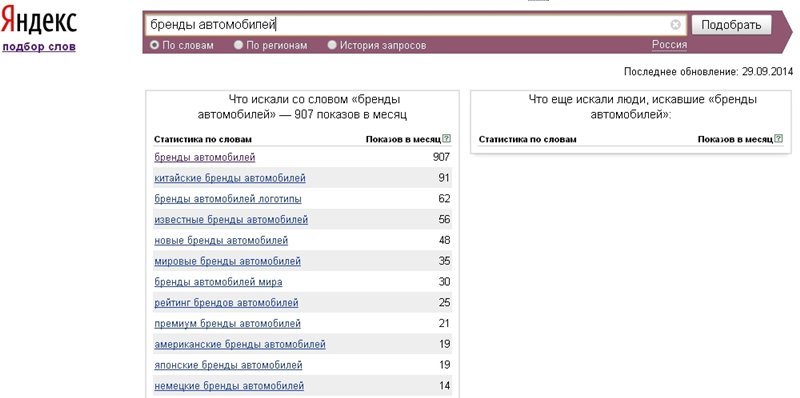Image resolution: width=800 pixels, height=398 pixels.
Task: Open 'китайские бренды автомобилей' query
Action: [x=230, y=178]
